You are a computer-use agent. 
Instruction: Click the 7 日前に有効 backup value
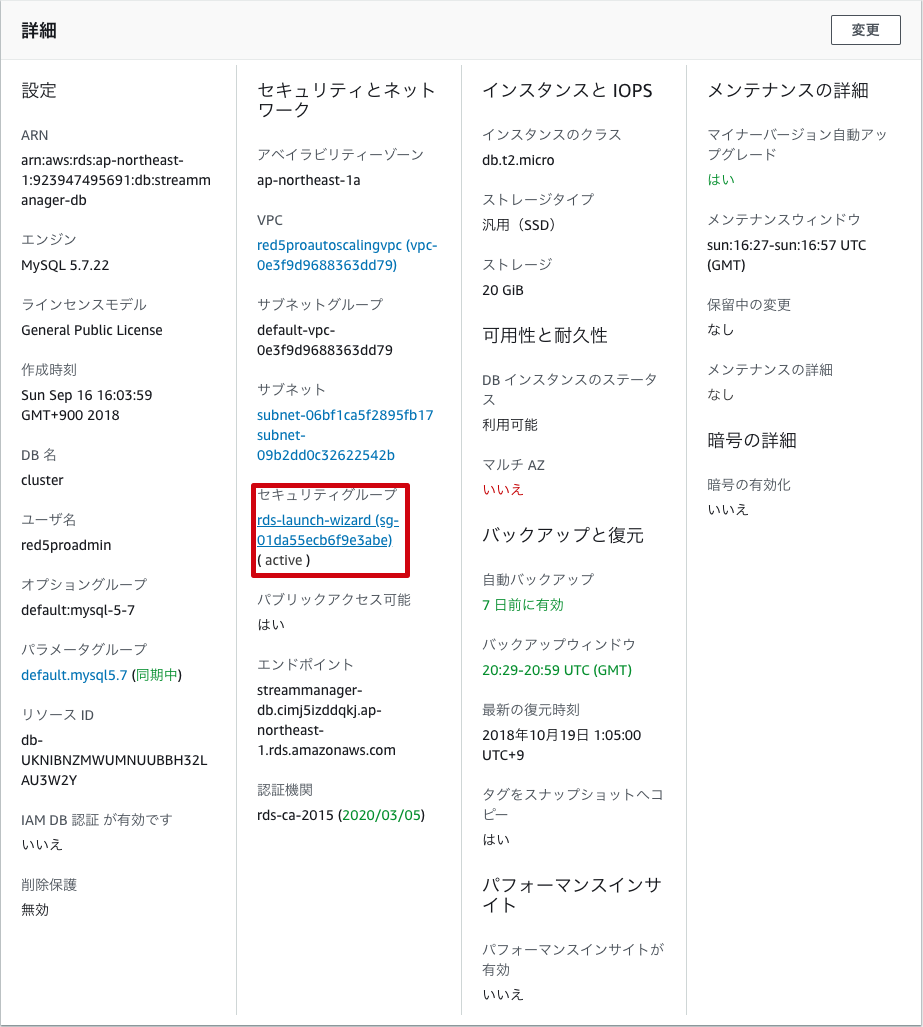pyautogui.click(x=523, y=605)
